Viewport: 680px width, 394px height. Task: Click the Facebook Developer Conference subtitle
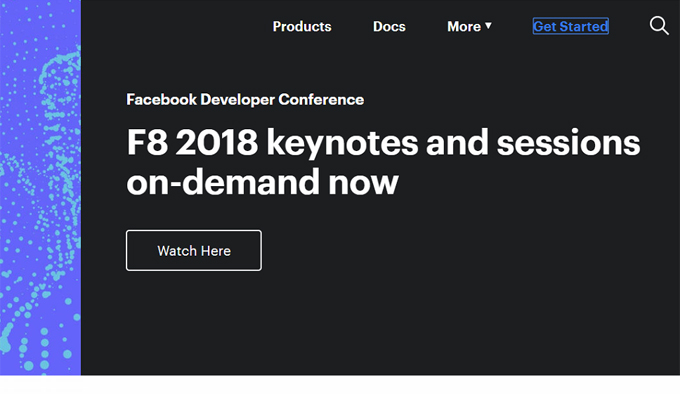tap(245, 100)
